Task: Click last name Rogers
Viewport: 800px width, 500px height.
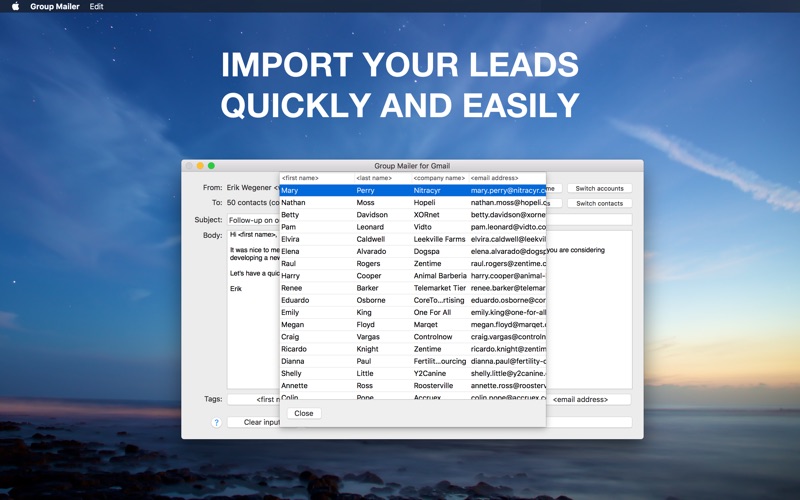Action: (x=368, y=264)
